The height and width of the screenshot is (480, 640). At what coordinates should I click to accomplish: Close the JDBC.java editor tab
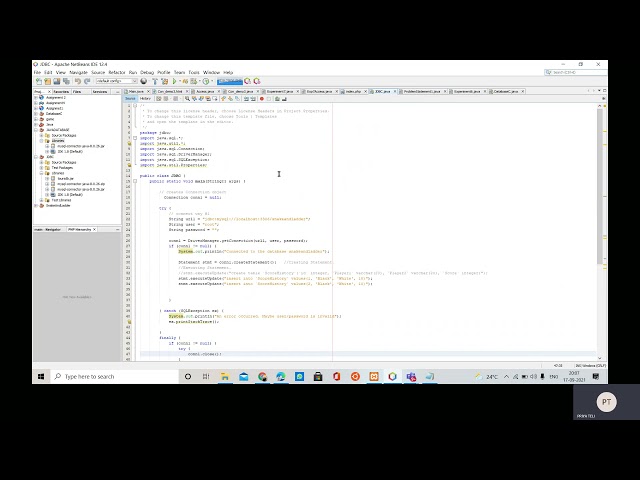(x=395, y=91)
